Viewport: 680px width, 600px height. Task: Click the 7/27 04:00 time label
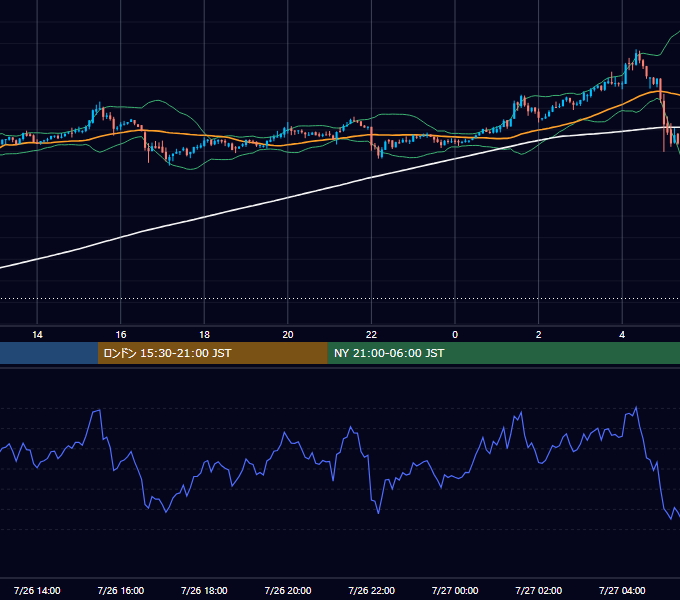622,590
